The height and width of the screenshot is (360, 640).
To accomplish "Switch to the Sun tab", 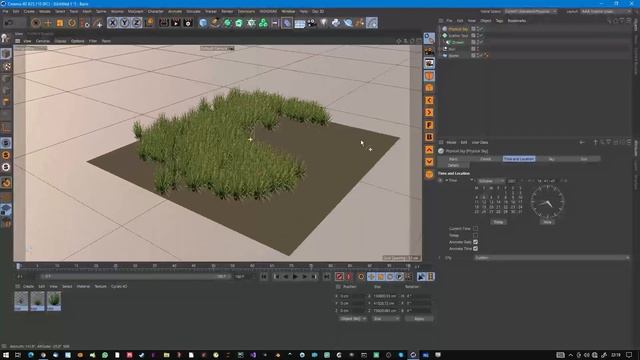I will tap(584, 159).
